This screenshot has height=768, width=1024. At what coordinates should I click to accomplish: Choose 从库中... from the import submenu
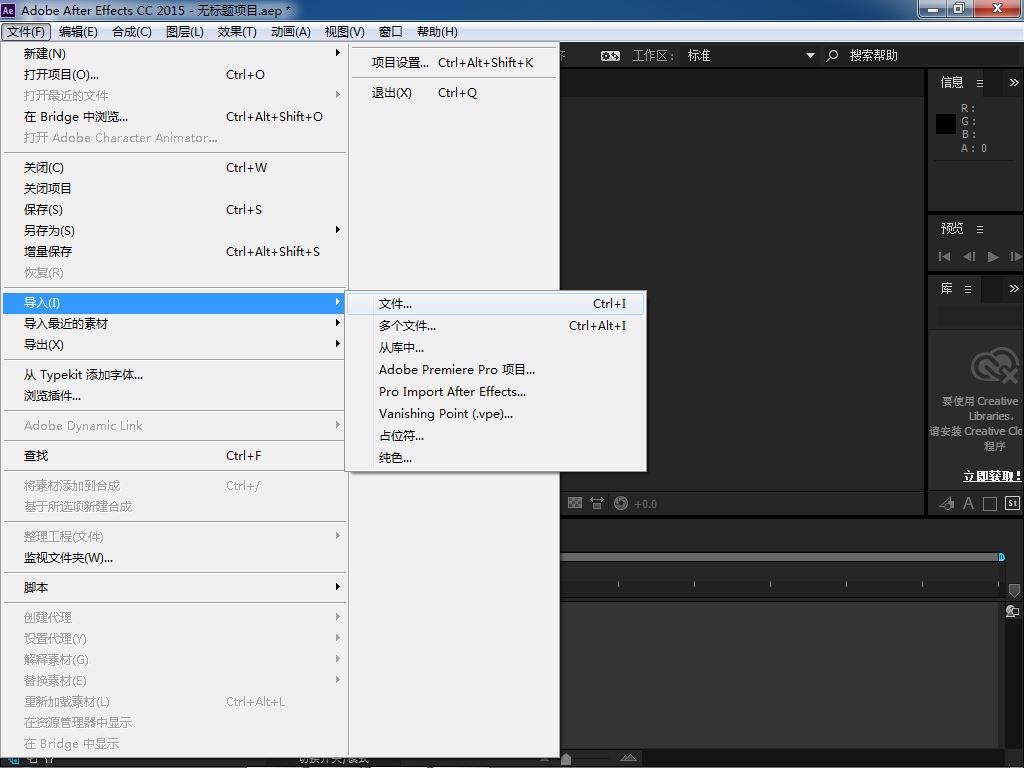point(496,348)
